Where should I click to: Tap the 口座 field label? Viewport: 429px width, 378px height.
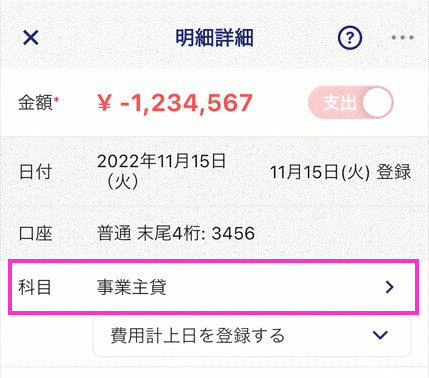coord(35,233)
